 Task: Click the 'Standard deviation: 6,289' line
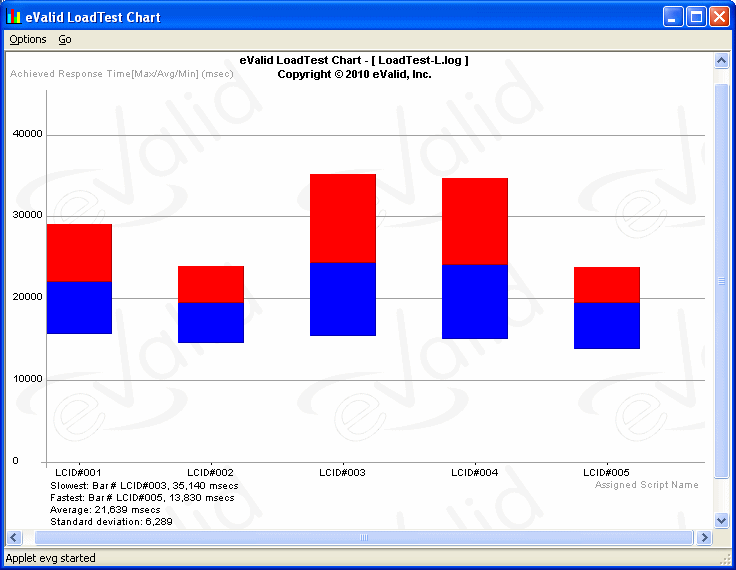click(111, 522)
